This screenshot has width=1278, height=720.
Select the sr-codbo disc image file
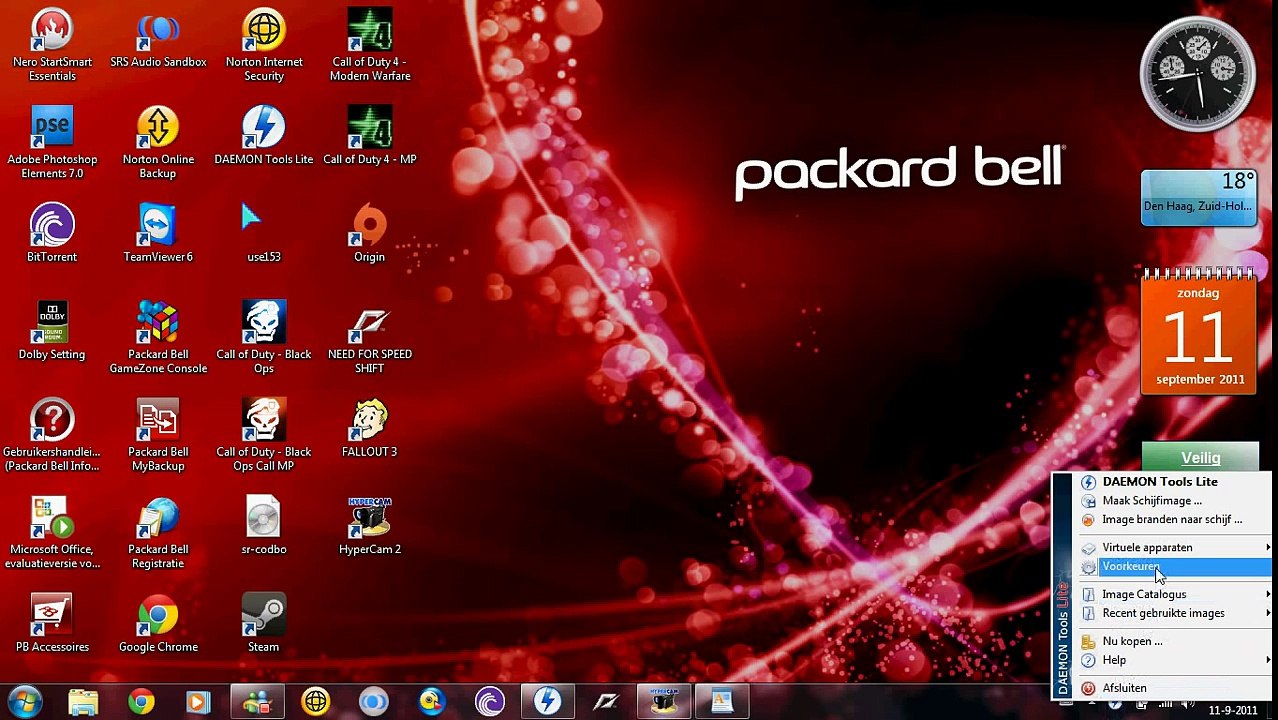(264, 526)
